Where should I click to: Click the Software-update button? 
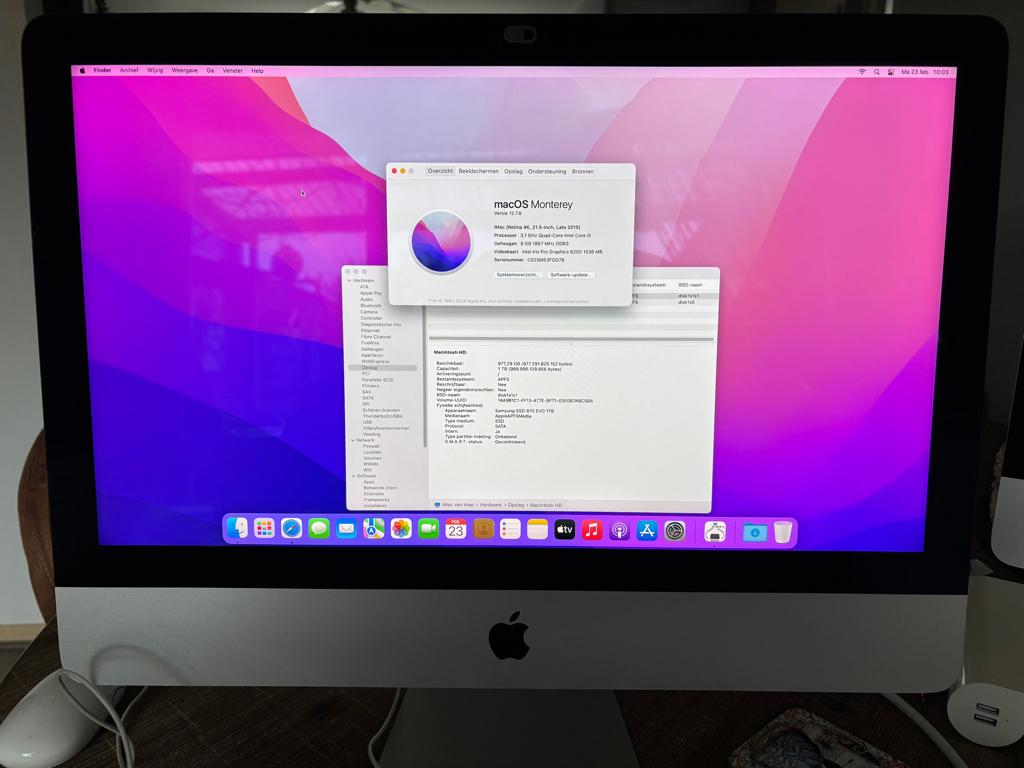(x=568, y=276)
